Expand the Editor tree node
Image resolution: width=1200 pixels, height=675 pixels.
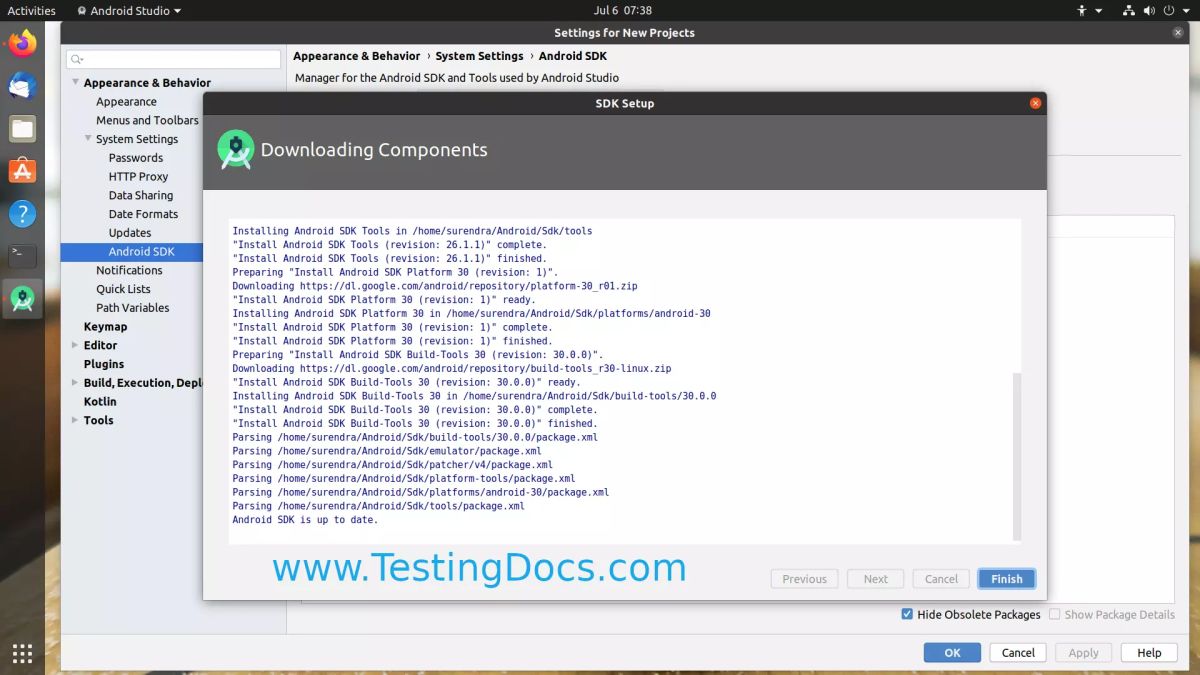[x=75, y=345]
